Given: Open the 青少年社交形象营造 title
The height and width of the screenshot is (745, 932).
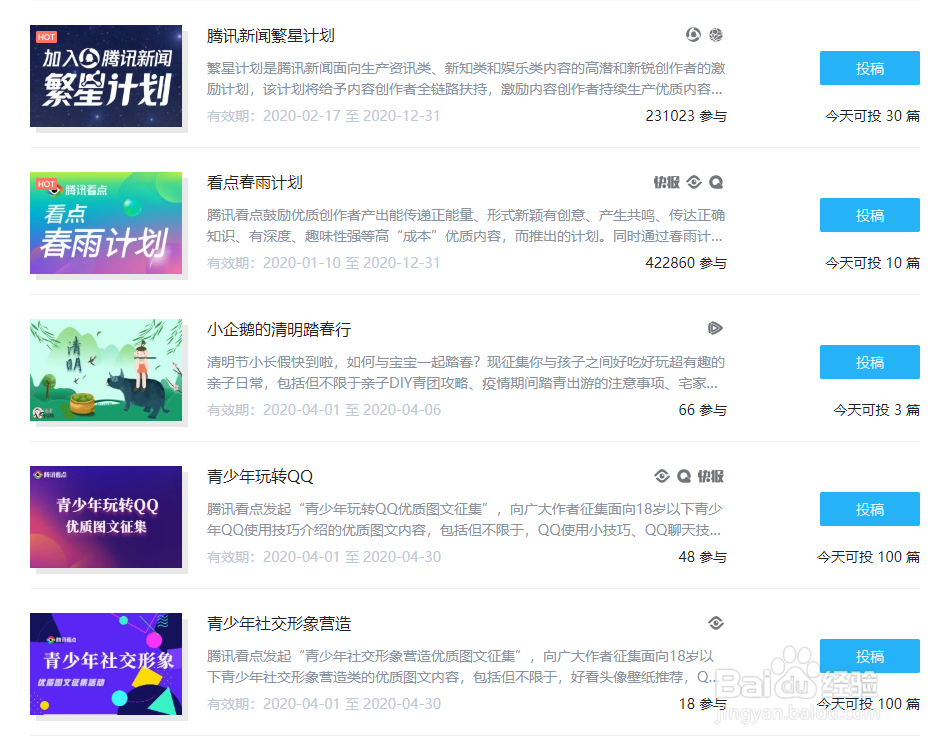Looking at the screenshot, I should [279, 623].
